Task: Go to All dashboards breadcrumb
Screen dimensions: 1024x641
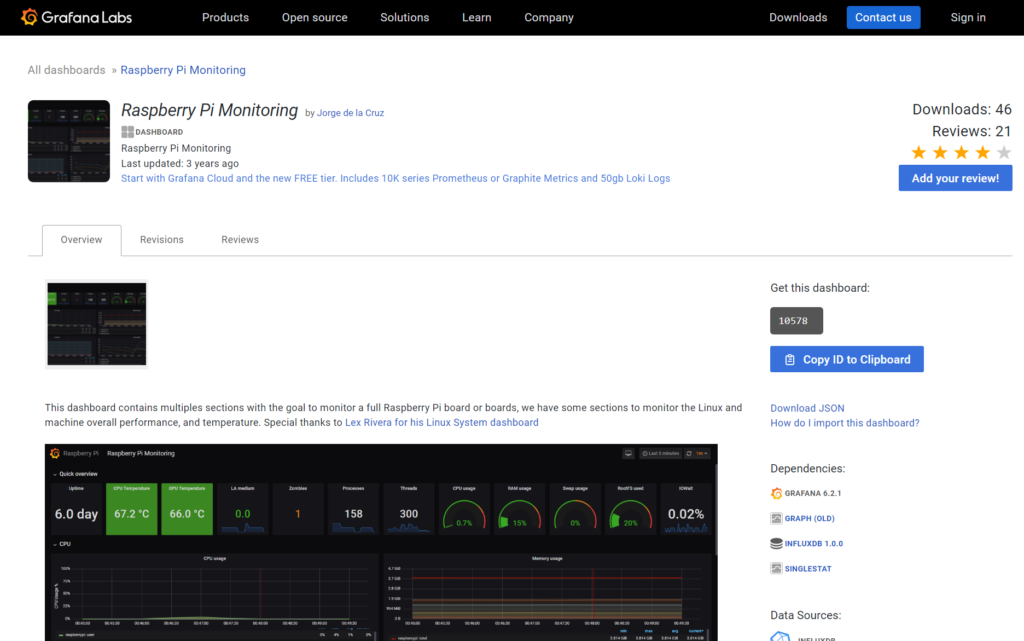Action: (66, 70)
